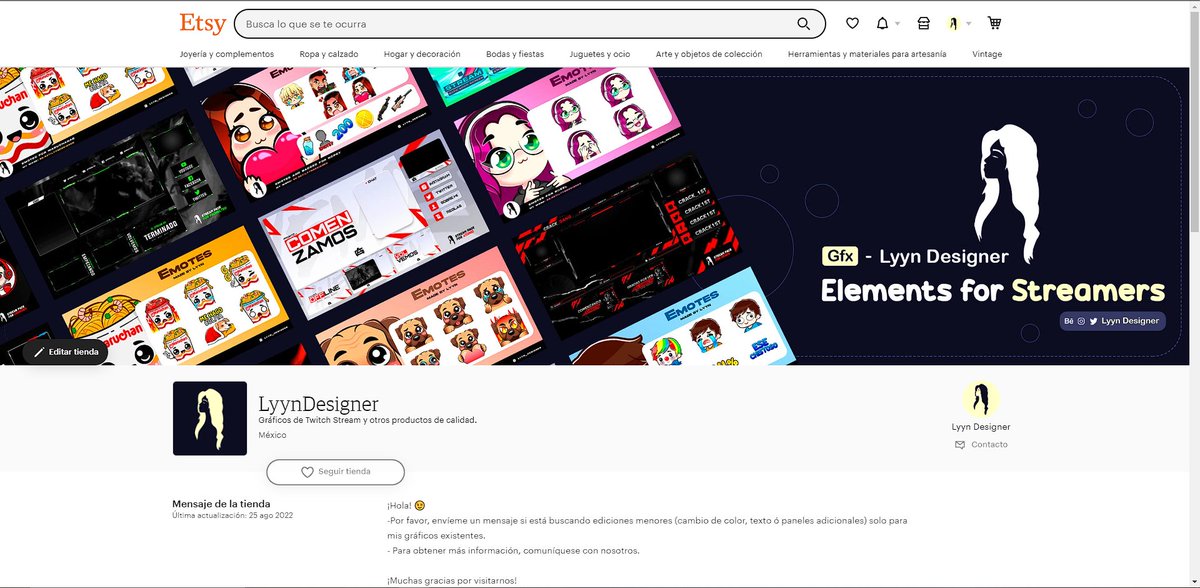Image resolution: width=1200 pixels, height=588 pixels.
Task: Open Hogar y decoración category
Action: 422,54
